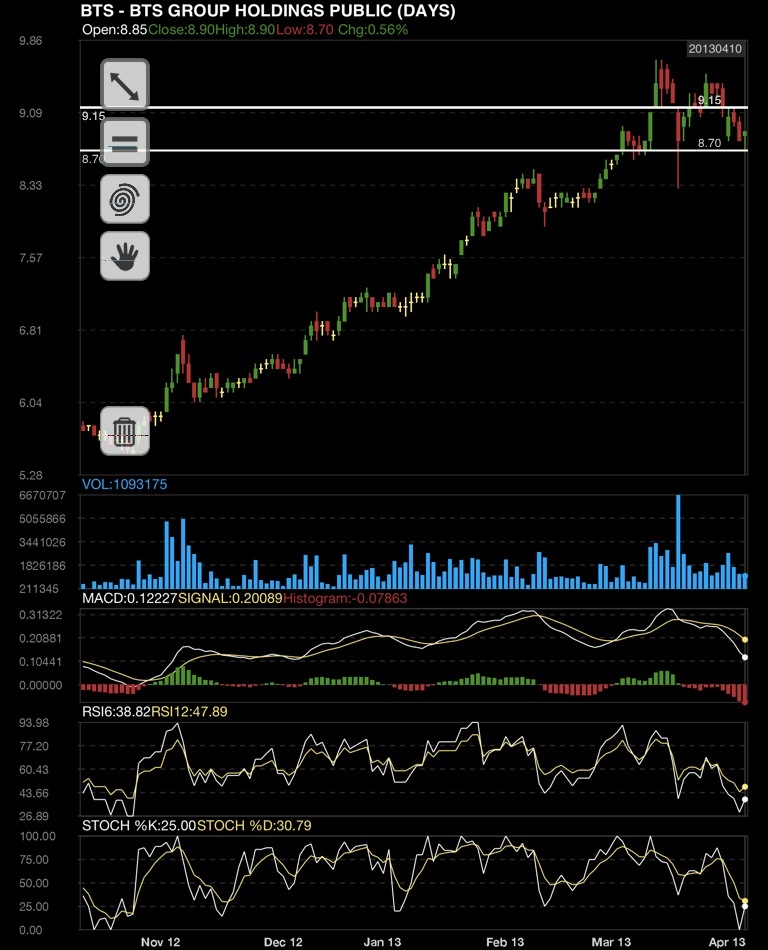Click the tallest volume bar in March
Screen dimensions: 768x950
tap(678, 542)
